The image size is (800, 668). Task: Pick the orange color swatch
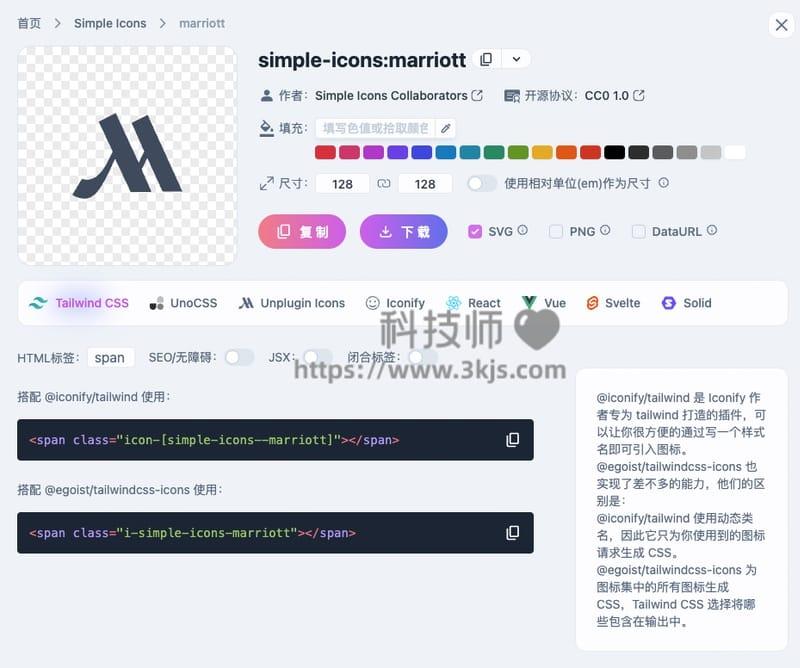[566, 152]
